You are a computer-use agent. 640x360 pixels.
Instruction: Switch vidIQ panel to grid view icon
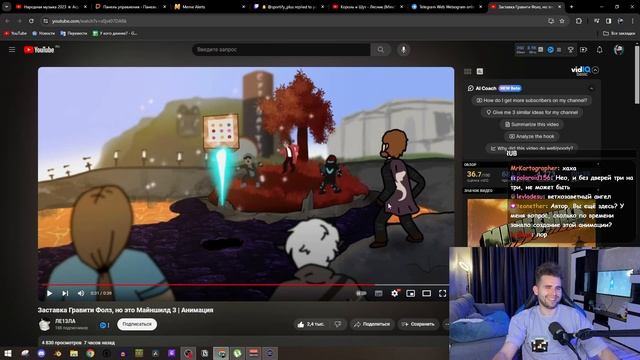click(468, 71)
